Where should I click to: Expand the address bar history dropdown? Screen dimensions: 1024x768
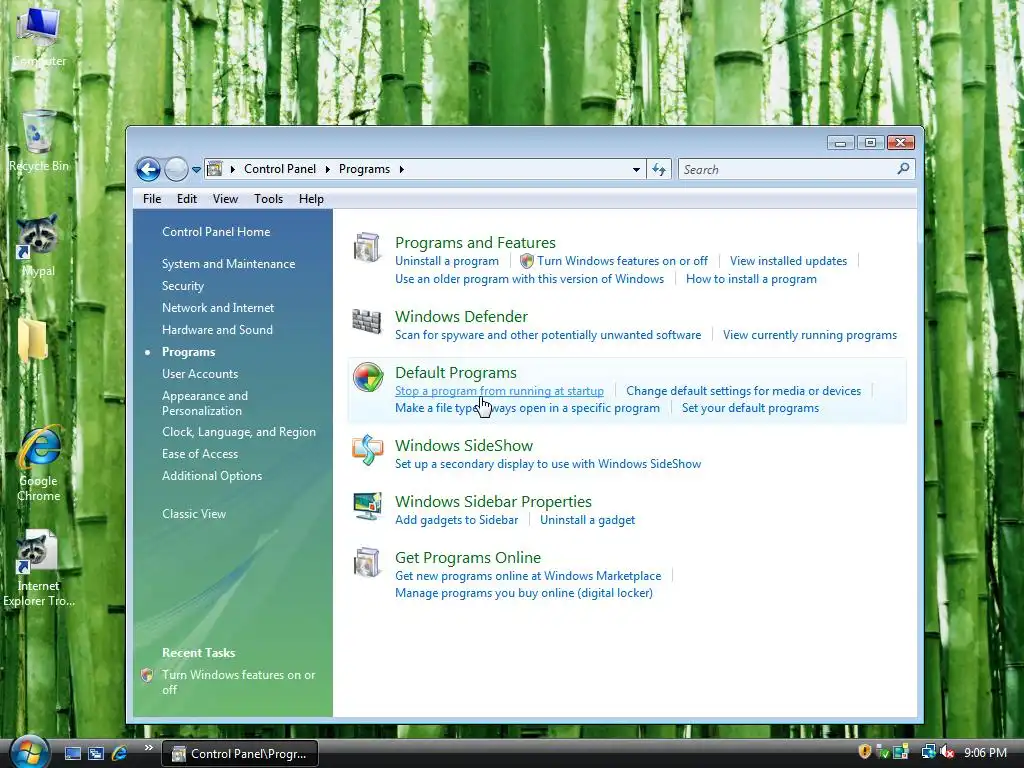coord(636,170)
